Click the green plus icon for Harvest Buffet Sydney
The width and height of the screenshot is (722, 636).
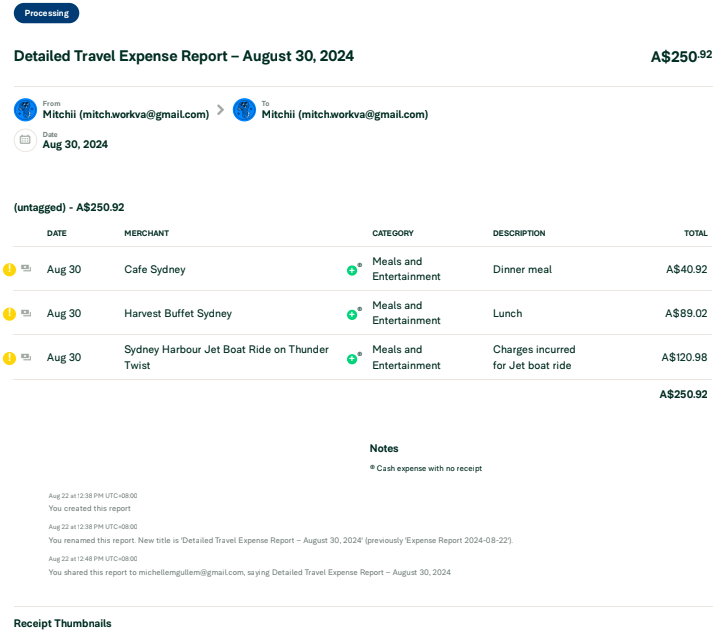[352, 315]
